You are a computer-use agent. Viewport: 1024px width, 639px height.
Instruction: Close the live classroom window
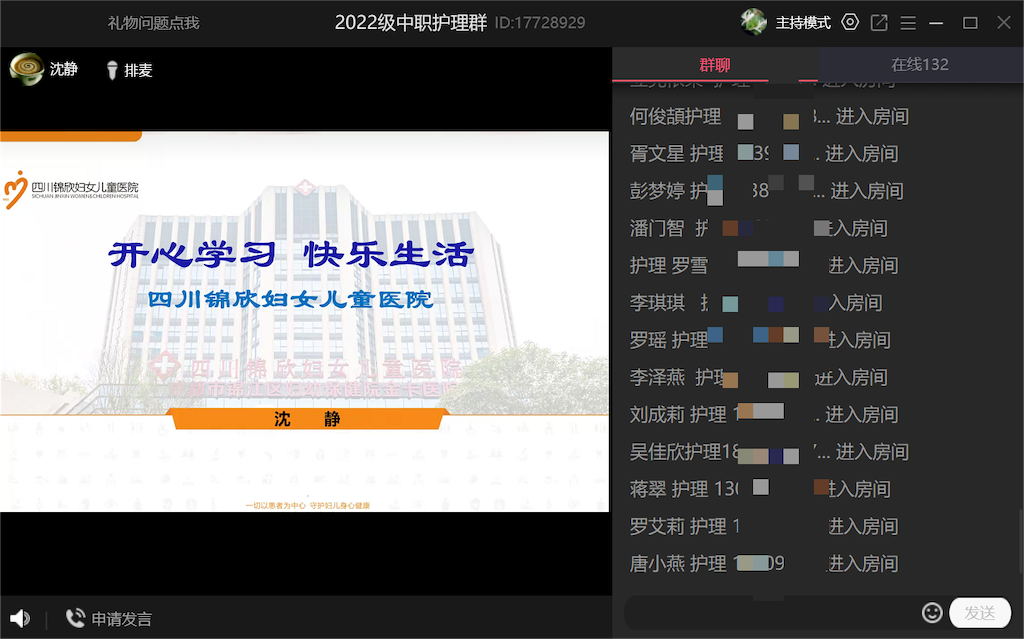tap(1004, 23)
